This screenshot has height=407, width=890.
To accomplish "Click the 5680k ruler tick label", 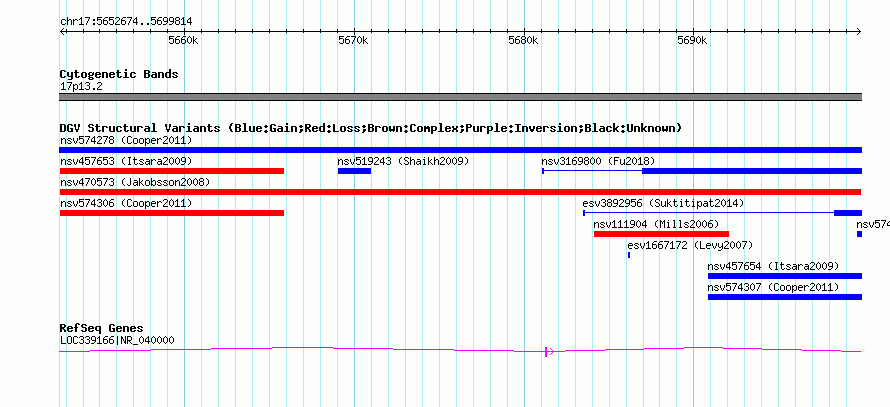I will pyautogui.click(x=523, y=40).
